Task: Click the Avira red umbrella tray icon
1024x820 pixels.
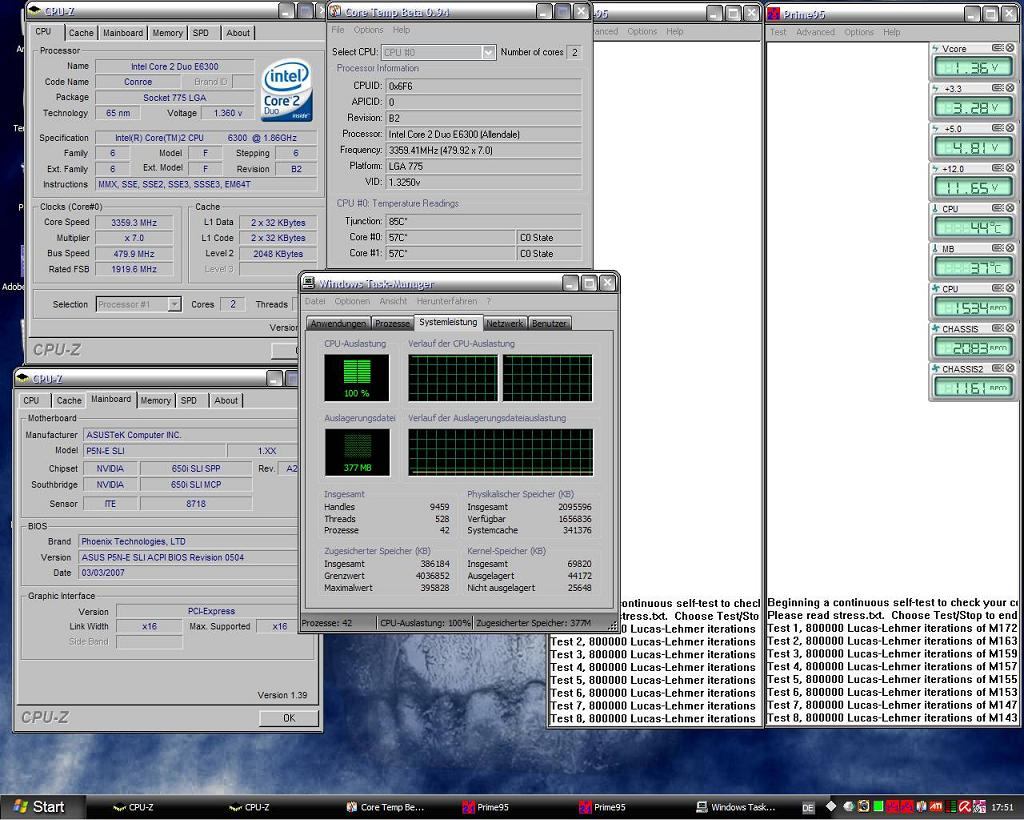Action: [x=964, y=807]
